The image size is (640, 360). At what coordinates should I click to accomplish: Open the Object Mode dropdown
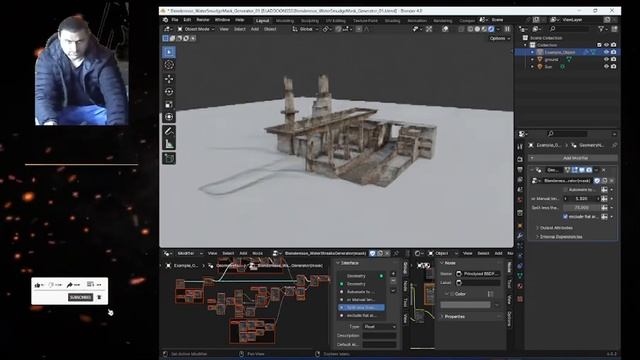tap(196, 29)
